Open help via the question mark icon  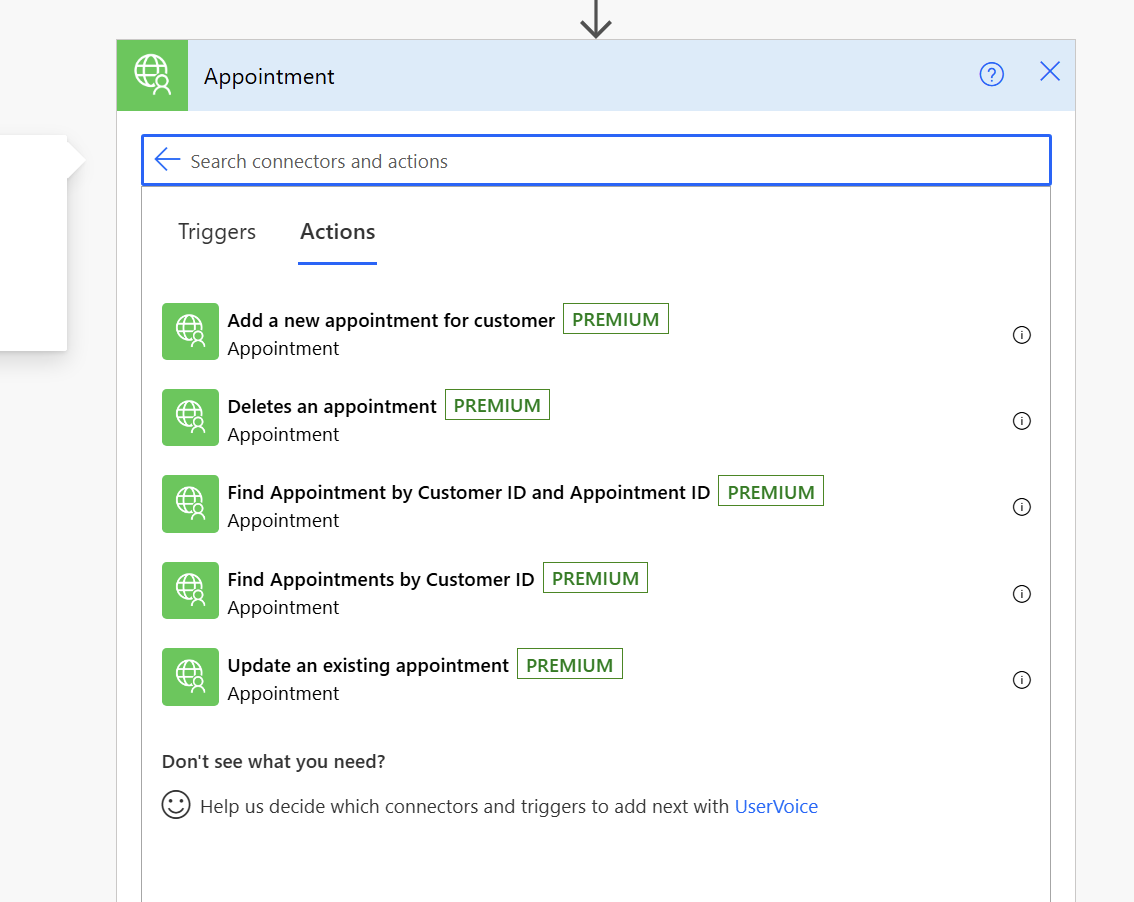(991, 74)
